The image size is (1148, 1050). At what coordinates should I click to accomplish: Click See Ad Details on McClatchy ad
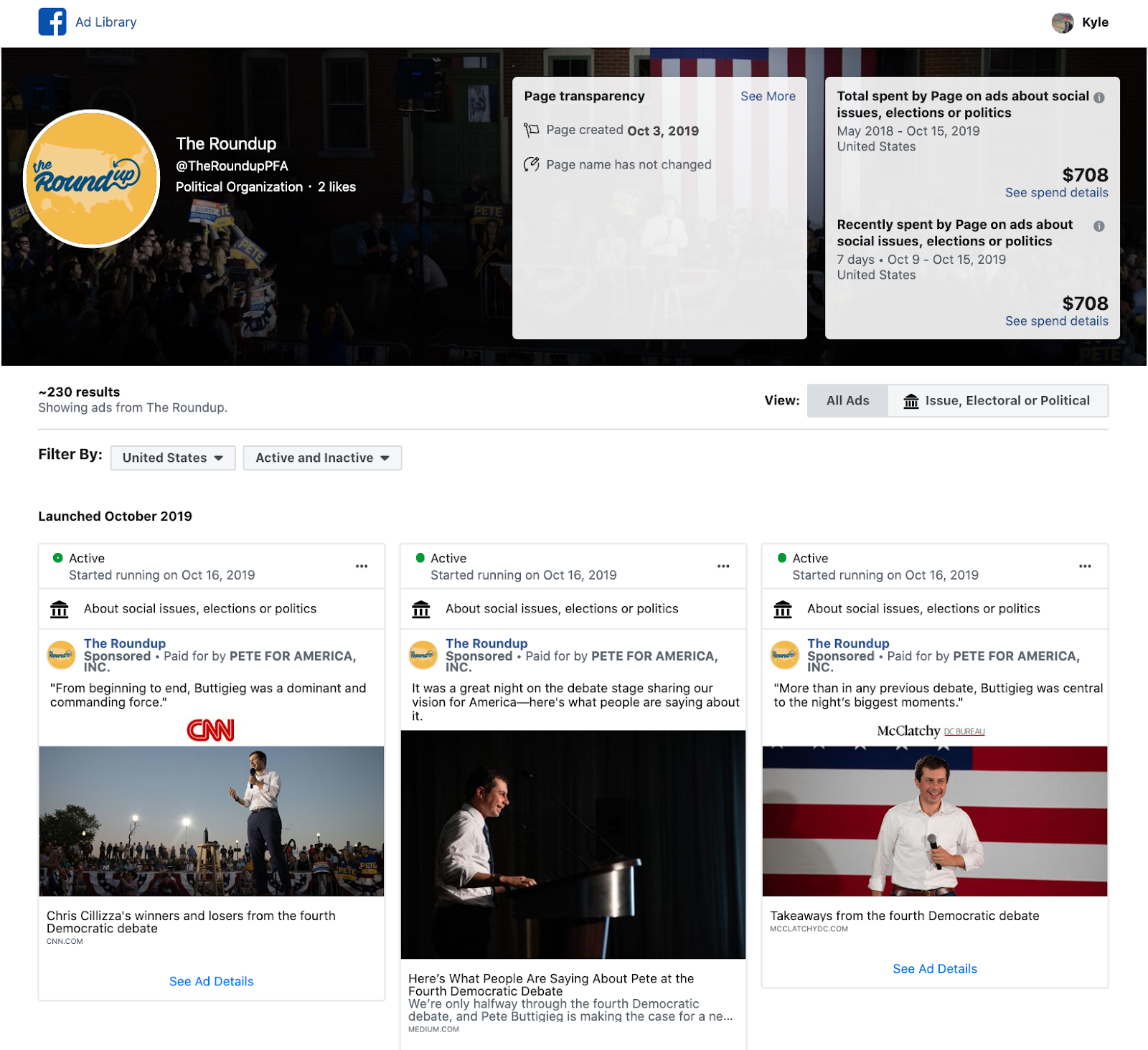(934, 968)
